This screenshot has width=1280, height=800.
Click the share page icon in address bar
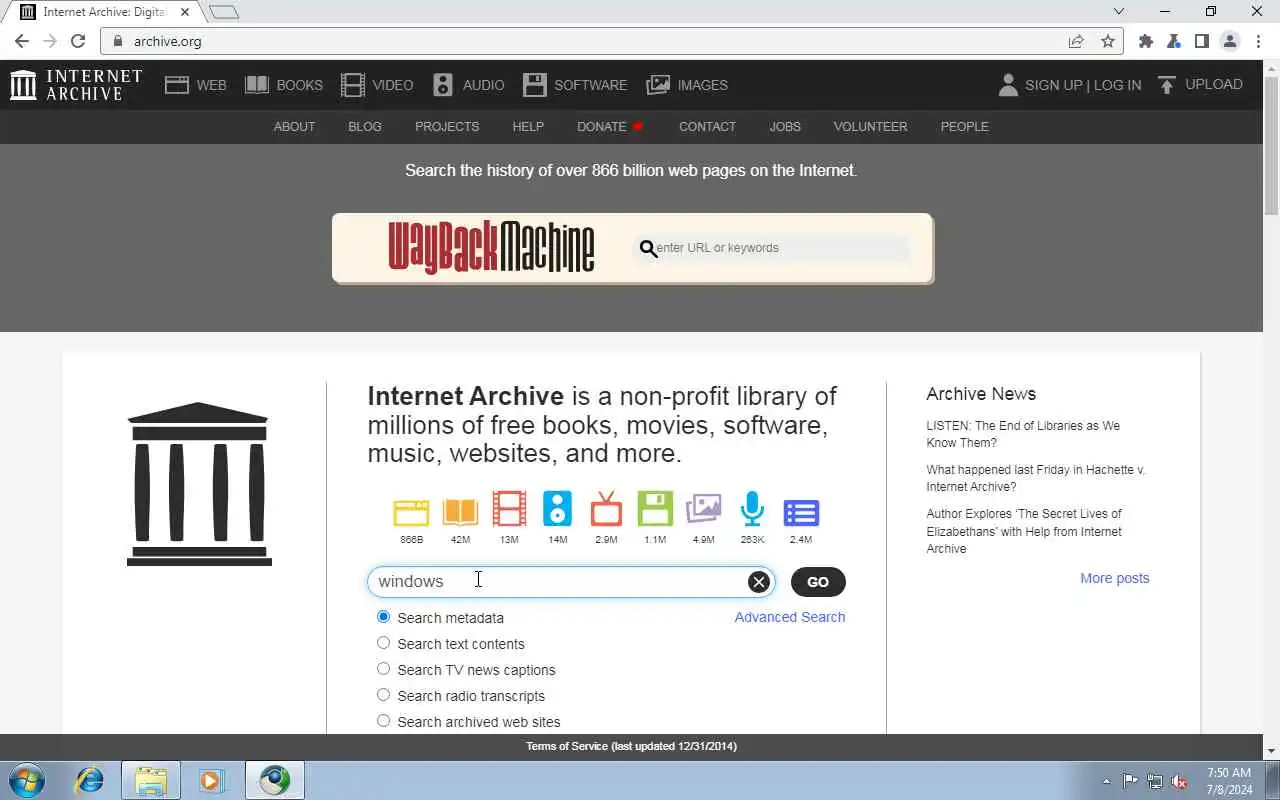click(x=1076, y=41)
